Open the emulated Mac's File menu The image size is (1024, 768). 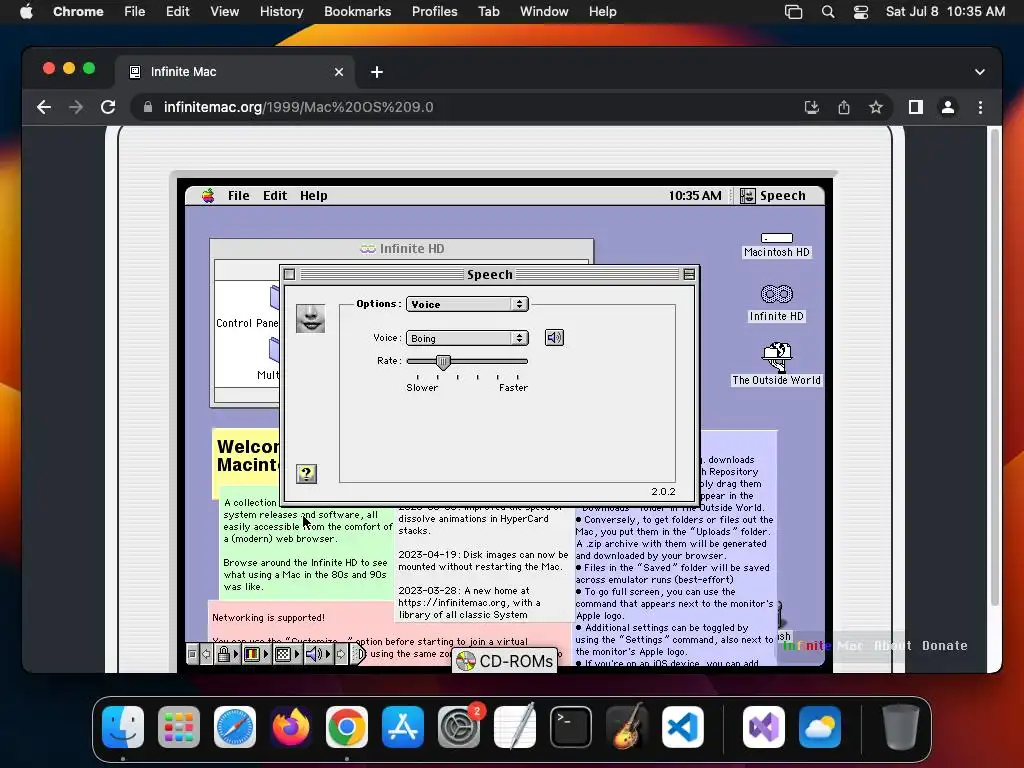[x=238, y=195]
